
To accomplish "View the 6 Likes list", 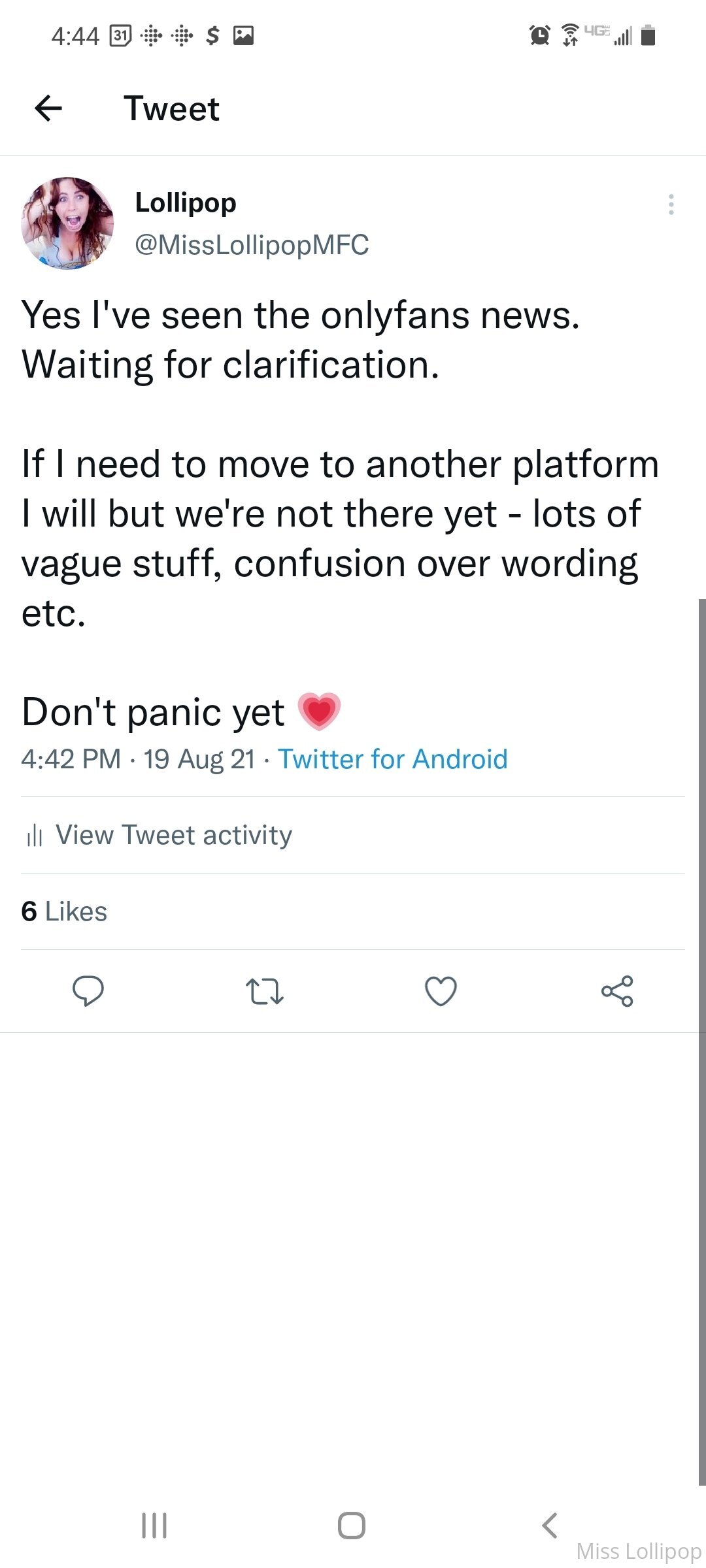I will [x=64, y=911].
